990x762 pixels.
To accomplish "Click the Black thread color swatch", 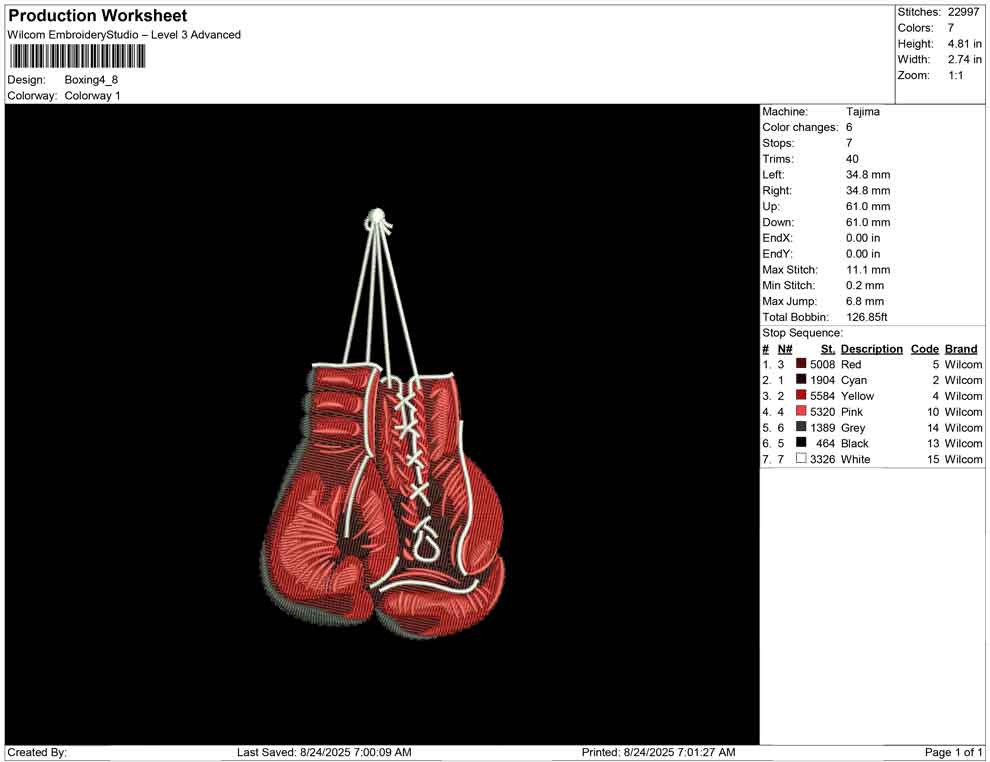I will (x=801, y=443).
